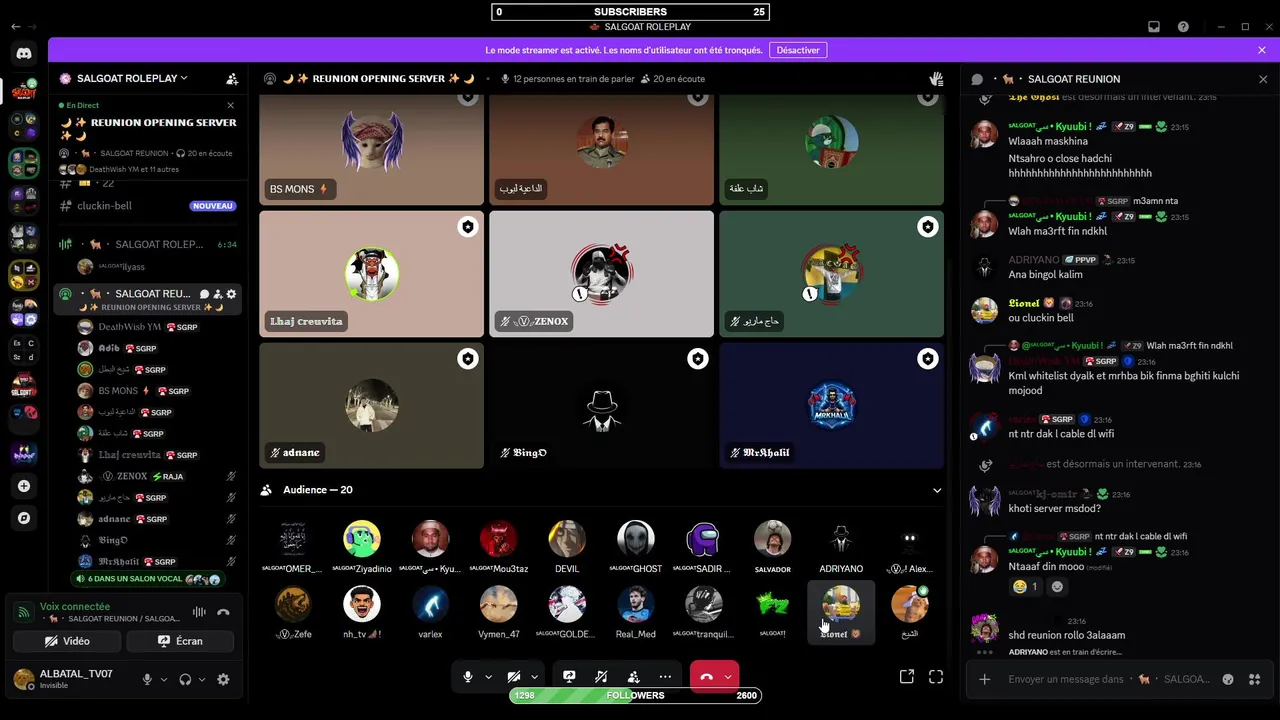Open Discord direct messages home icon

(24, 54)
